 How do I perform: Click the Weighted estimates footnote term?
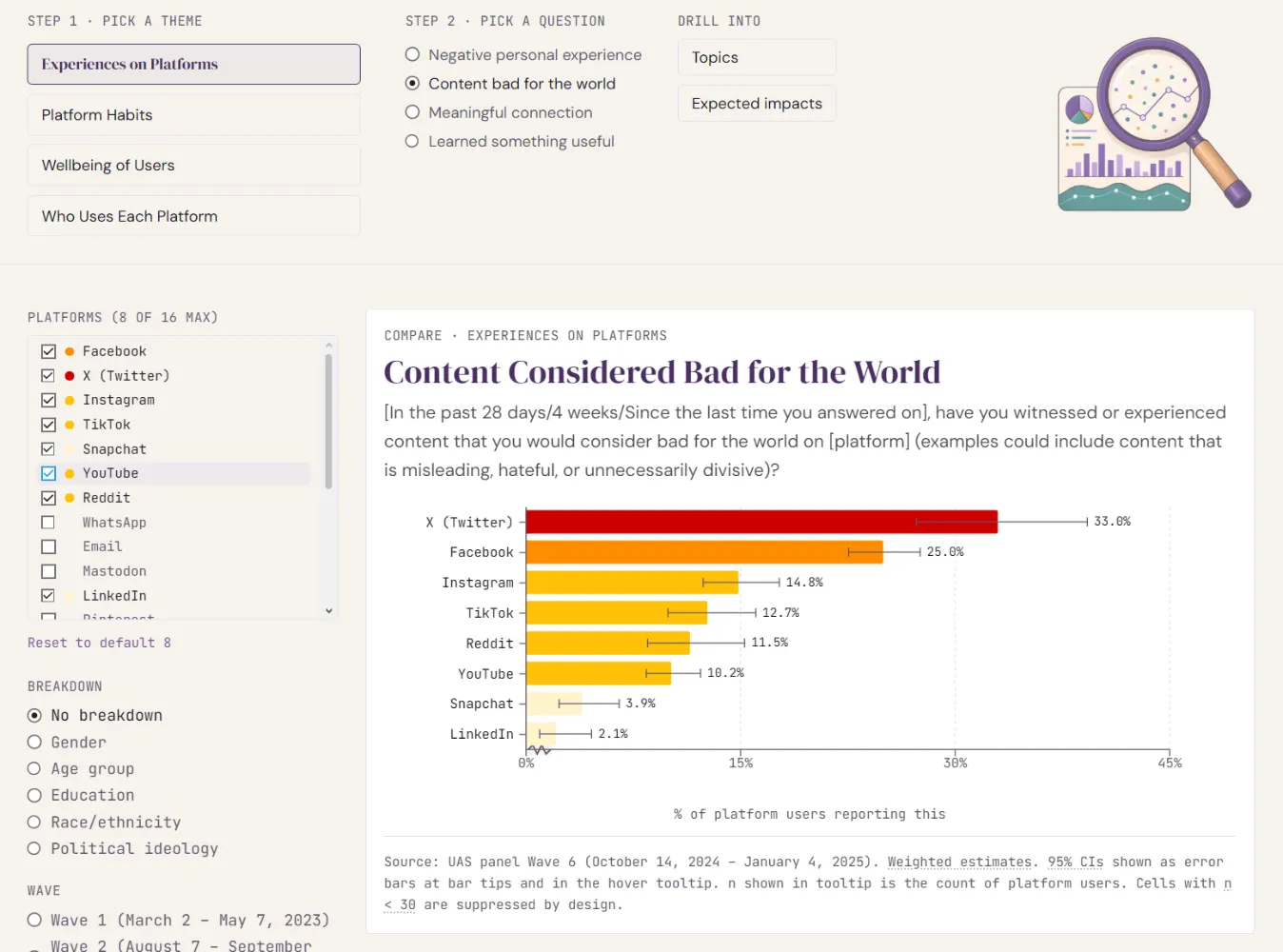pos(959,862)
